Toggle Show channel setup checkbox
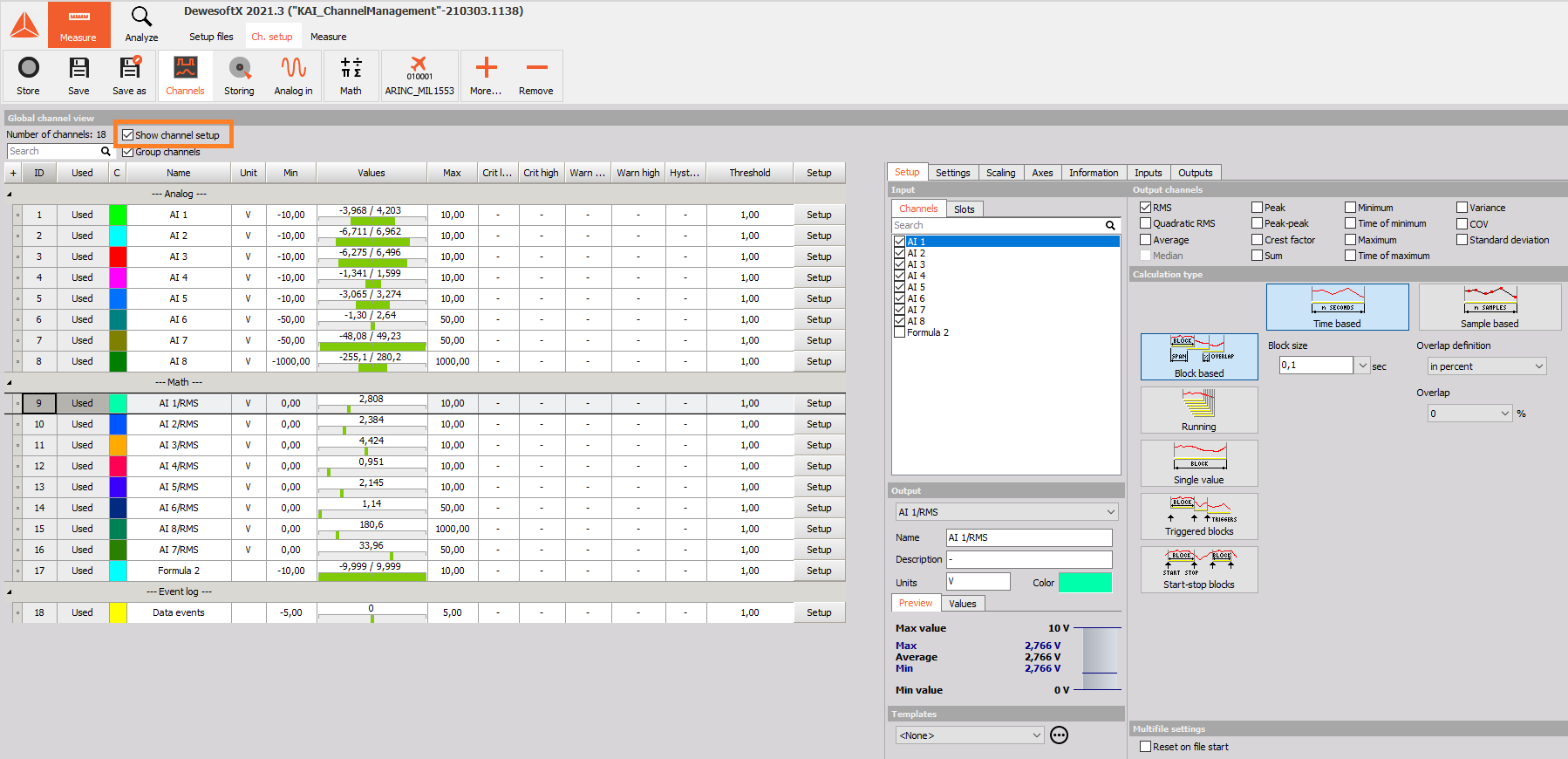The width and height of the screenshot is (1568, 759). point(127,135)
